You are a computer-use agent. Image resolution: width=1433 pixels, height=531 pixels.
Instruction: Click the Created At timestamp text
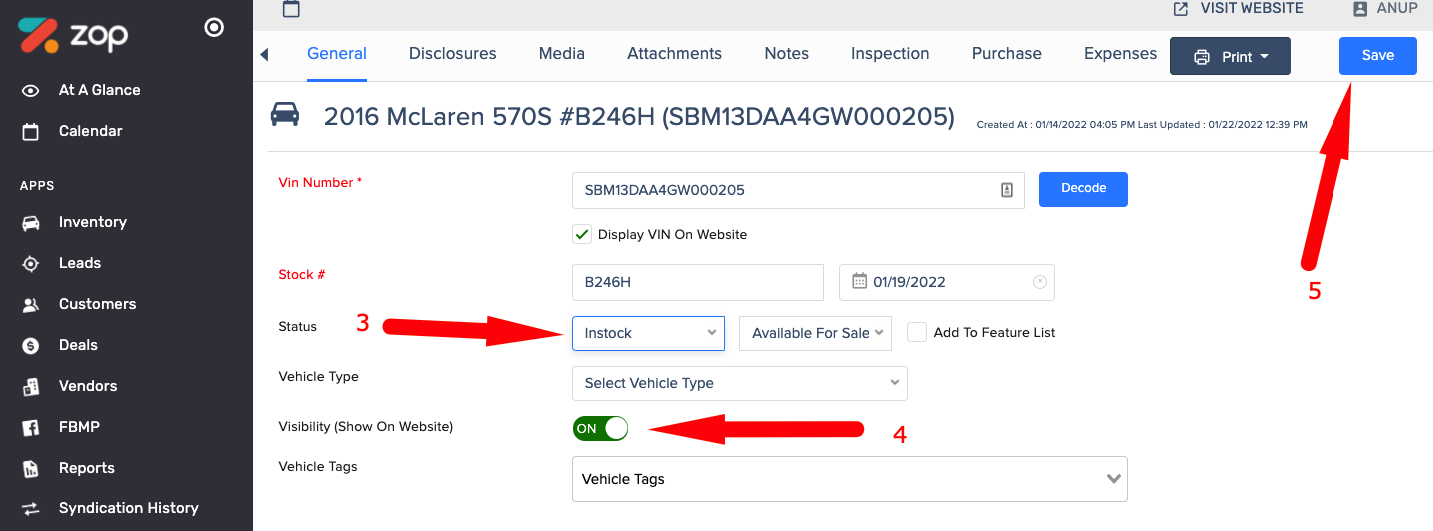(1142, 125)
